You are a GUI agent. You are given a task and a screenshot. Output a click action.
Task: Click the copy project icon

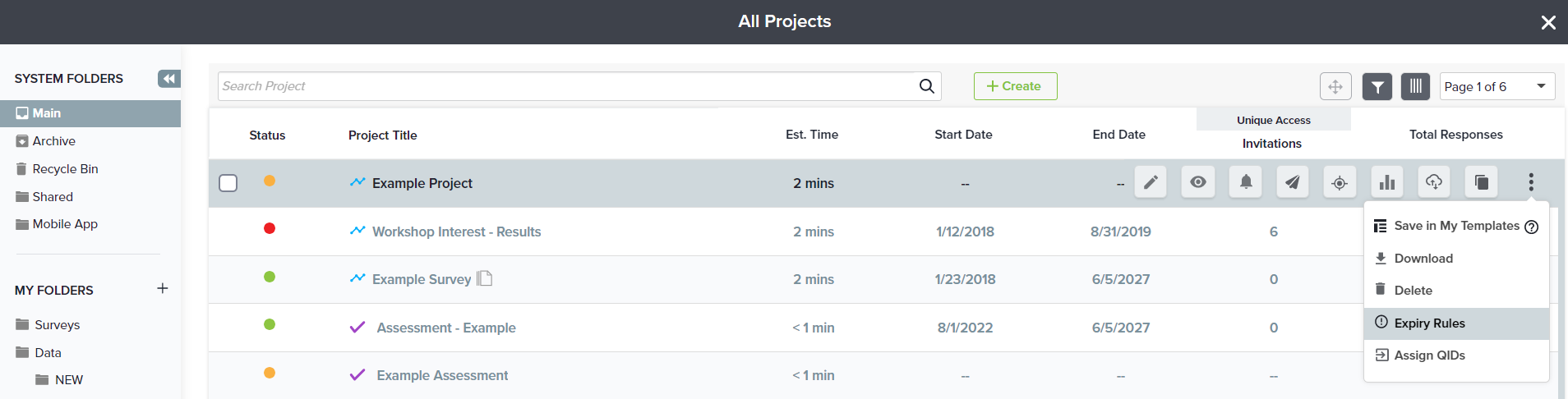point(1482,182)
